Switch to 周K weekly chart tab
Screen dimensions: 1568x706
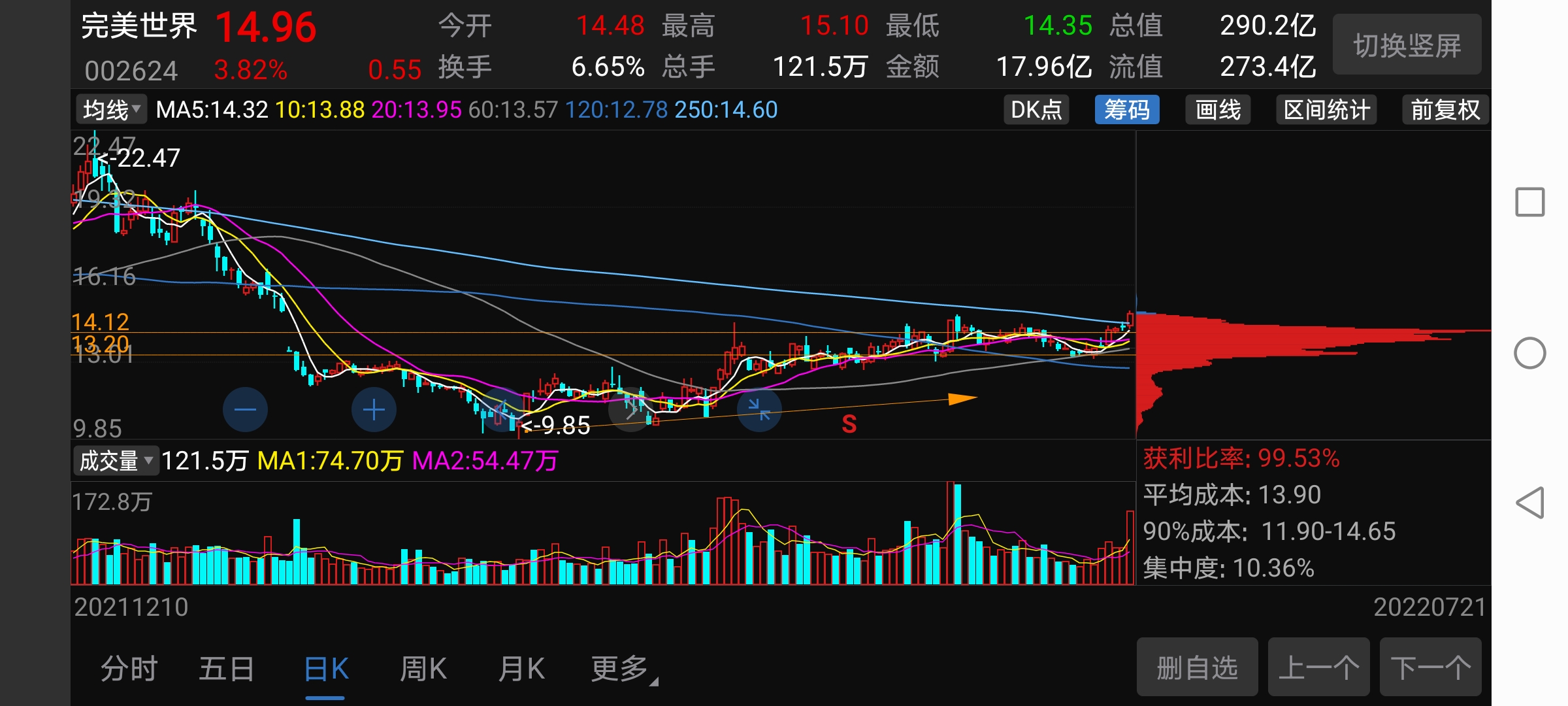coord(423,669)
